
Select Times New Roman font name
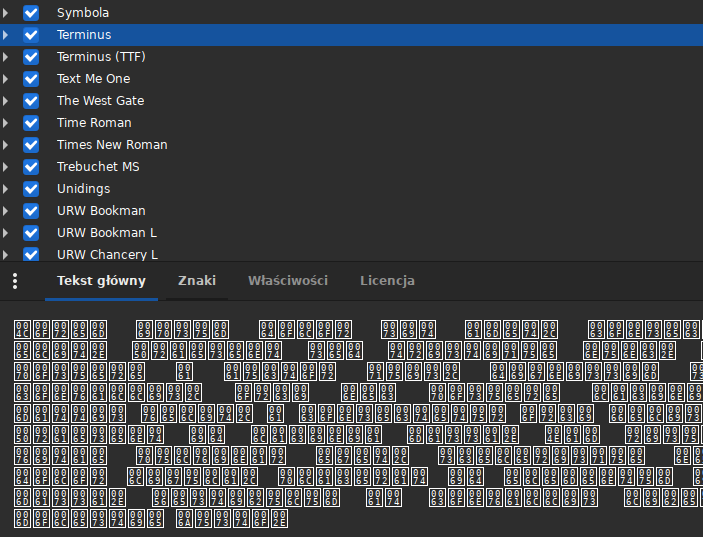[x=112, y=144]
